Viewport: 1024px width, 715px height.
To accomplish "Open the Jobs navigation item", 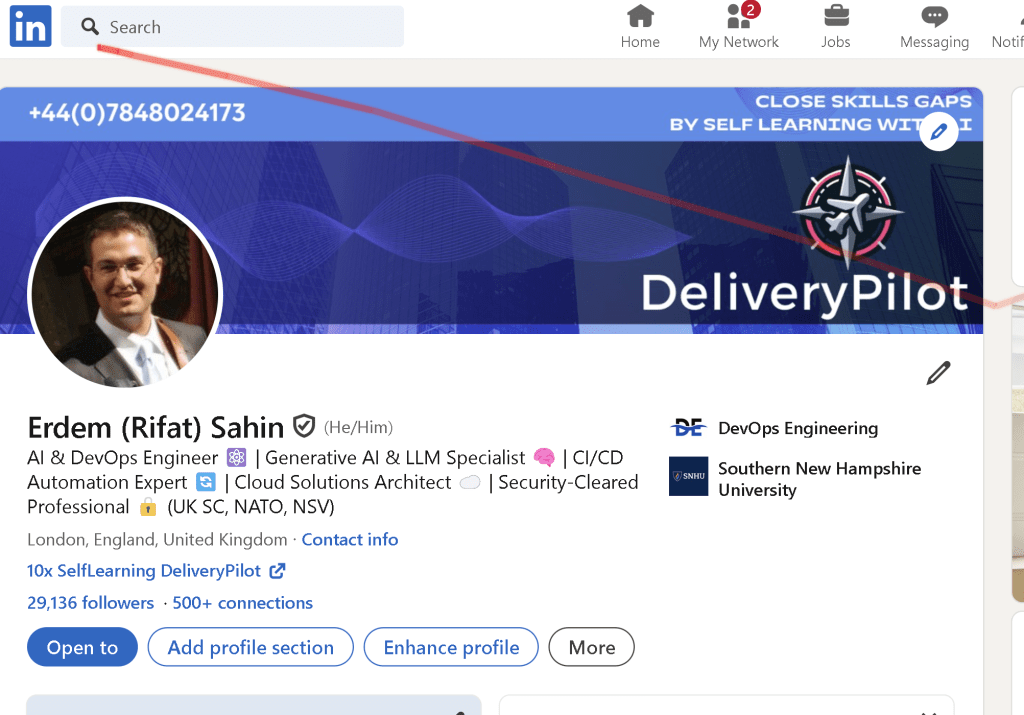I will [x=836, y=27].
